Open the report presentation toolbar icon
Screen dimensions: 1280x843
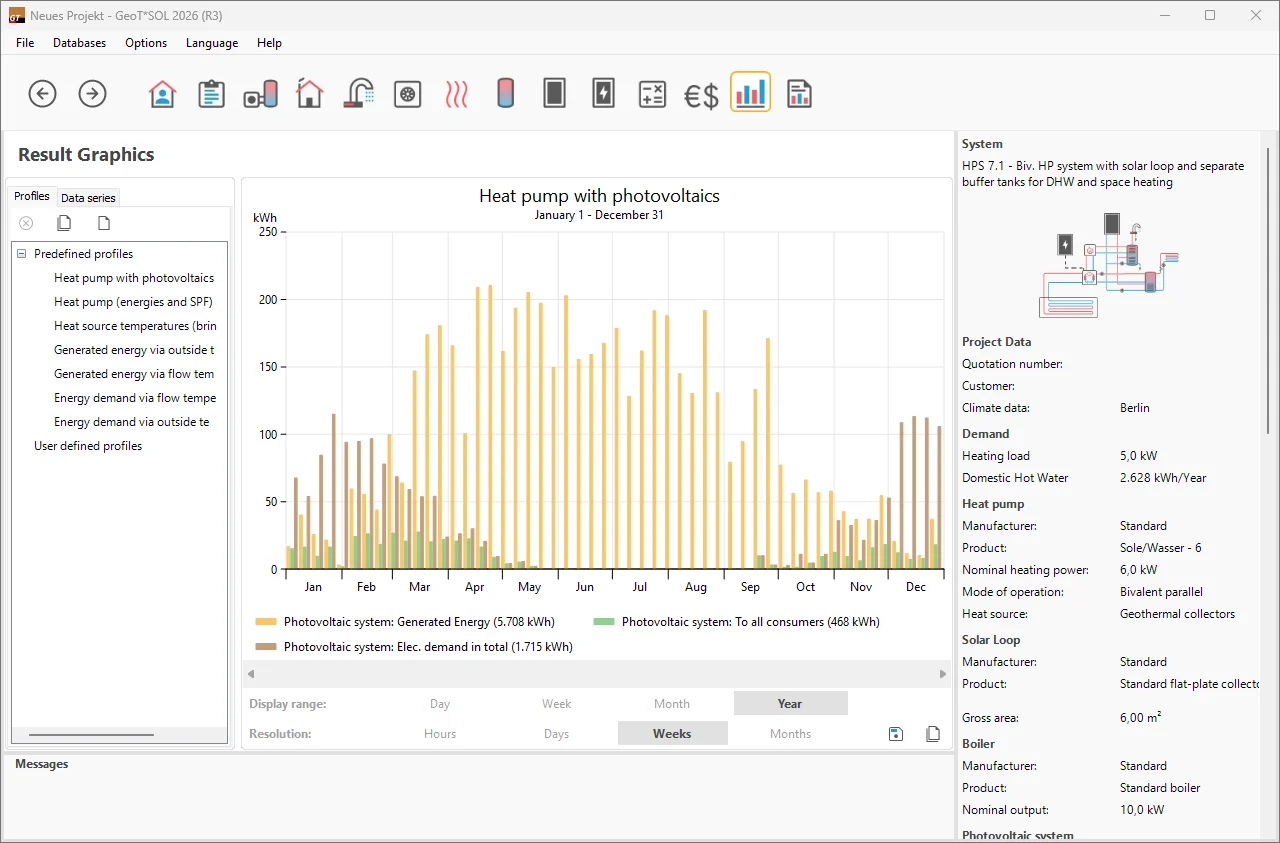point(798,94)
